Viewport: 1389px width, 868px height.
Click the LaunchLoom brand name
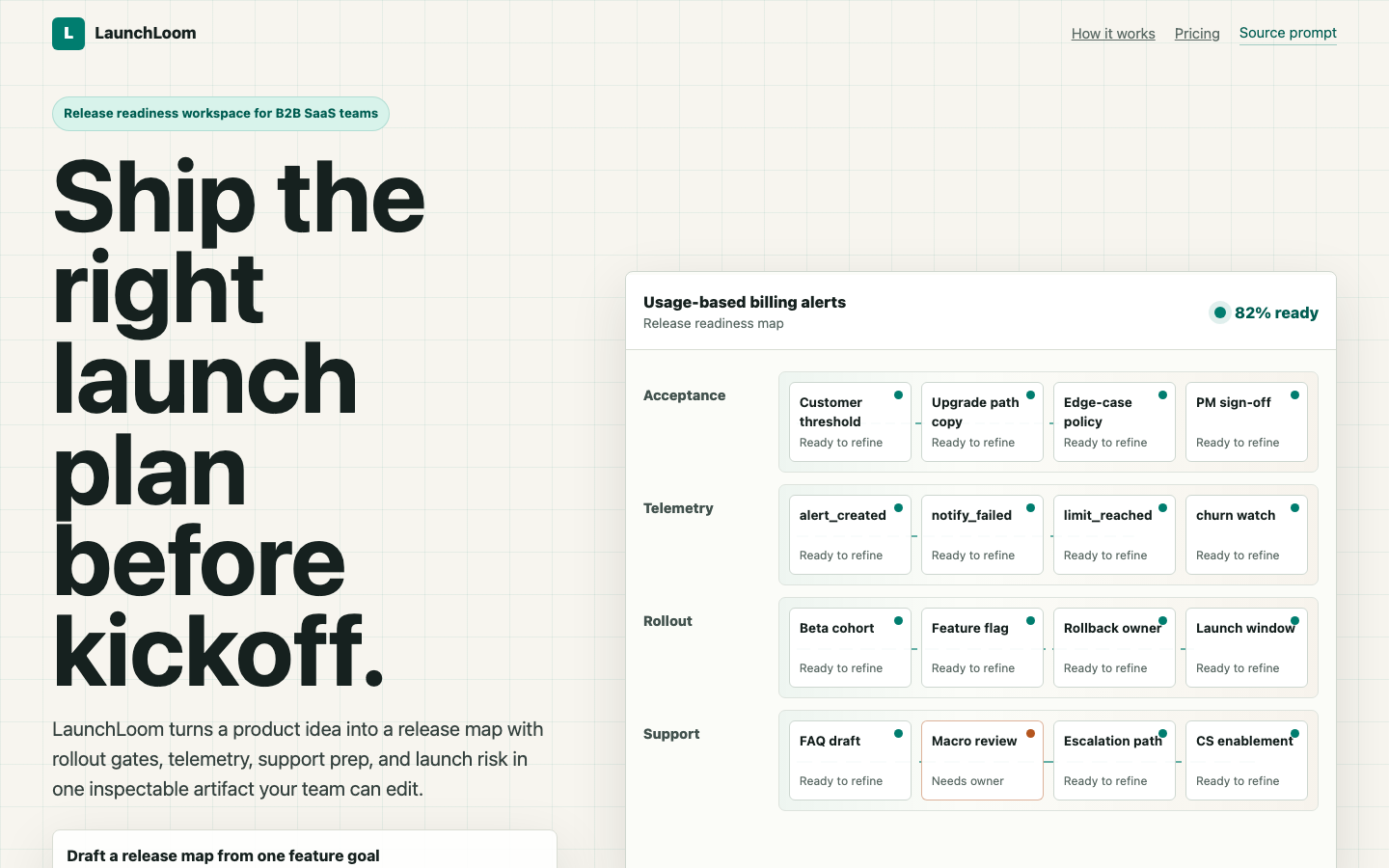(146, 33)
